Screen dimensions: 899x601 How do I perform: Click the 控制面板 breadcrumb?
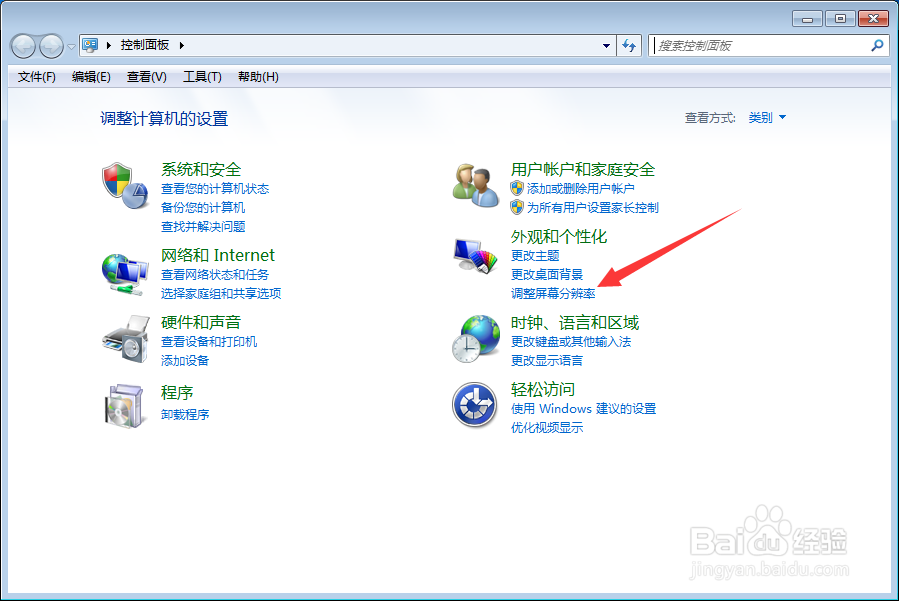pyautogui.click(x=144, y=45)
